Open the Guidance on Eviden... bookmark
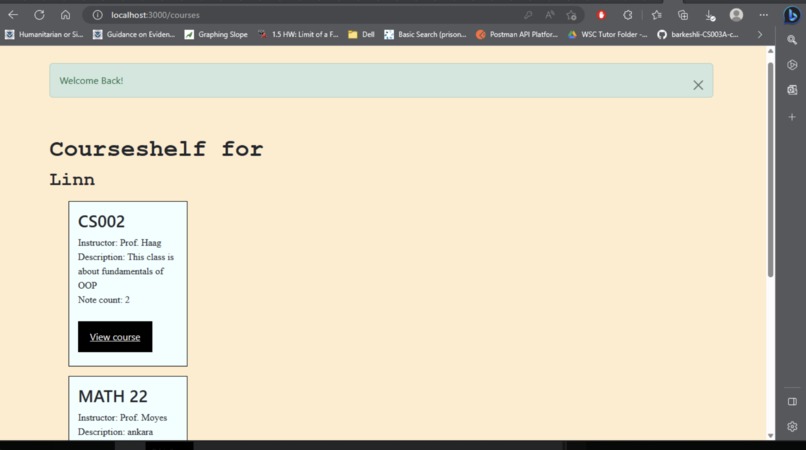 134,34
